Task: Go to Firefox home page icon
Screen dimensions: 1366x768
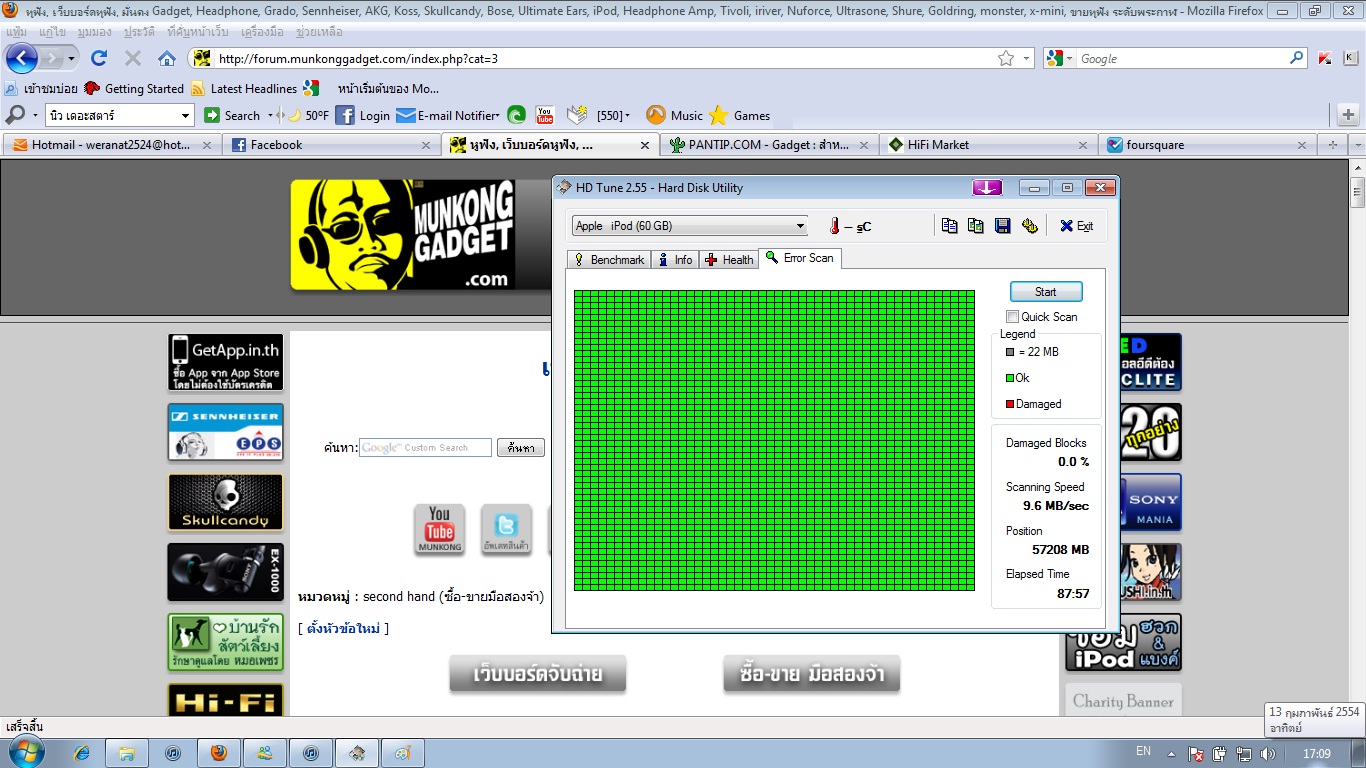Action: coord(167,58)
